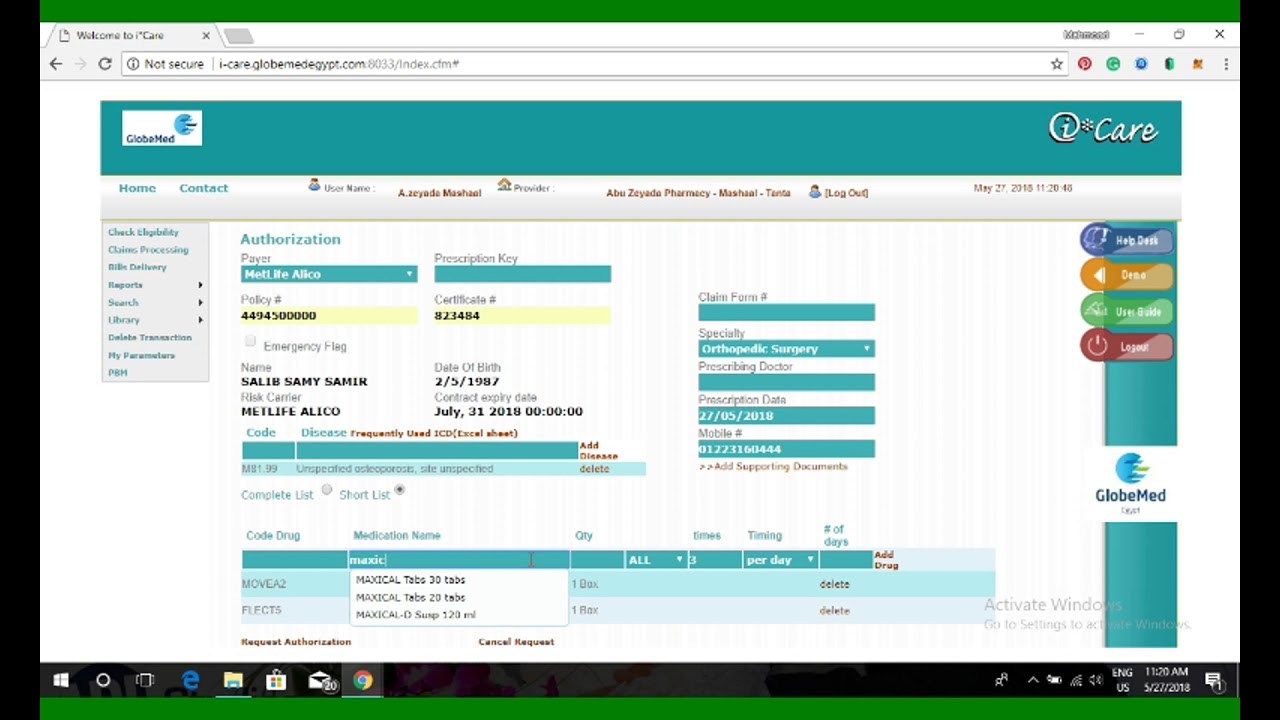The height and width of the screenshot is (720, 1280).
Task: Open Task View on the taskbar
Action: pyautogui.click(x=146, y=681)
